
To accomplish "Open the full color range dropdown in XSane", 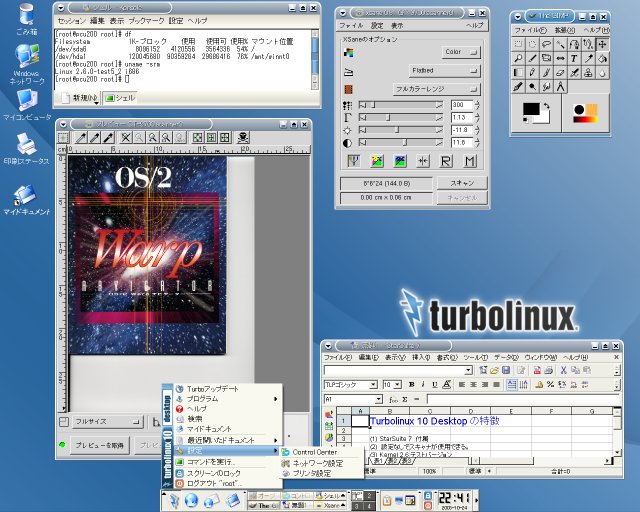I will (436, 89).
